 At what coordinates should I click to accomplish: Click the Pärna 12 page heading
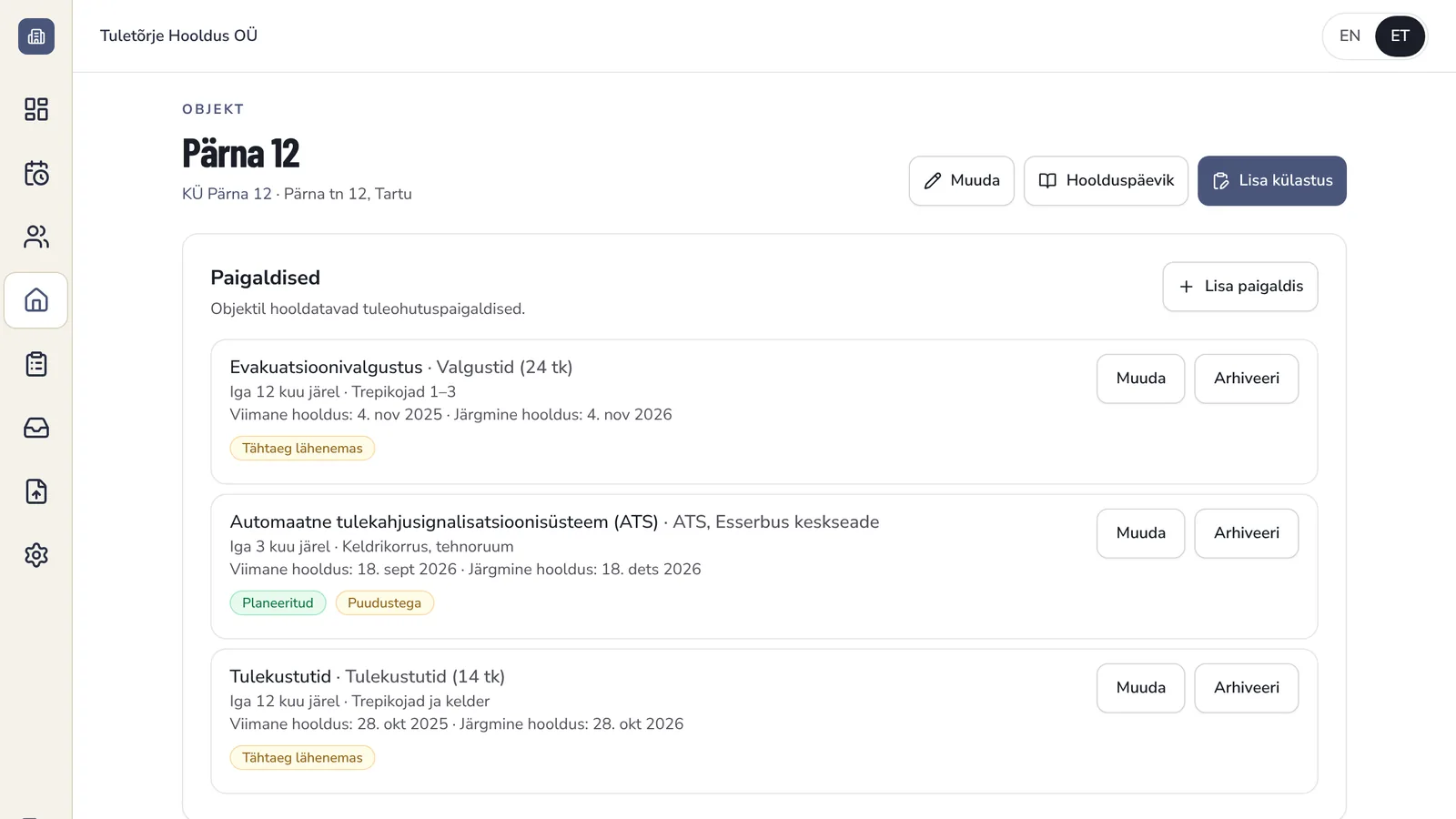point(241,153)
